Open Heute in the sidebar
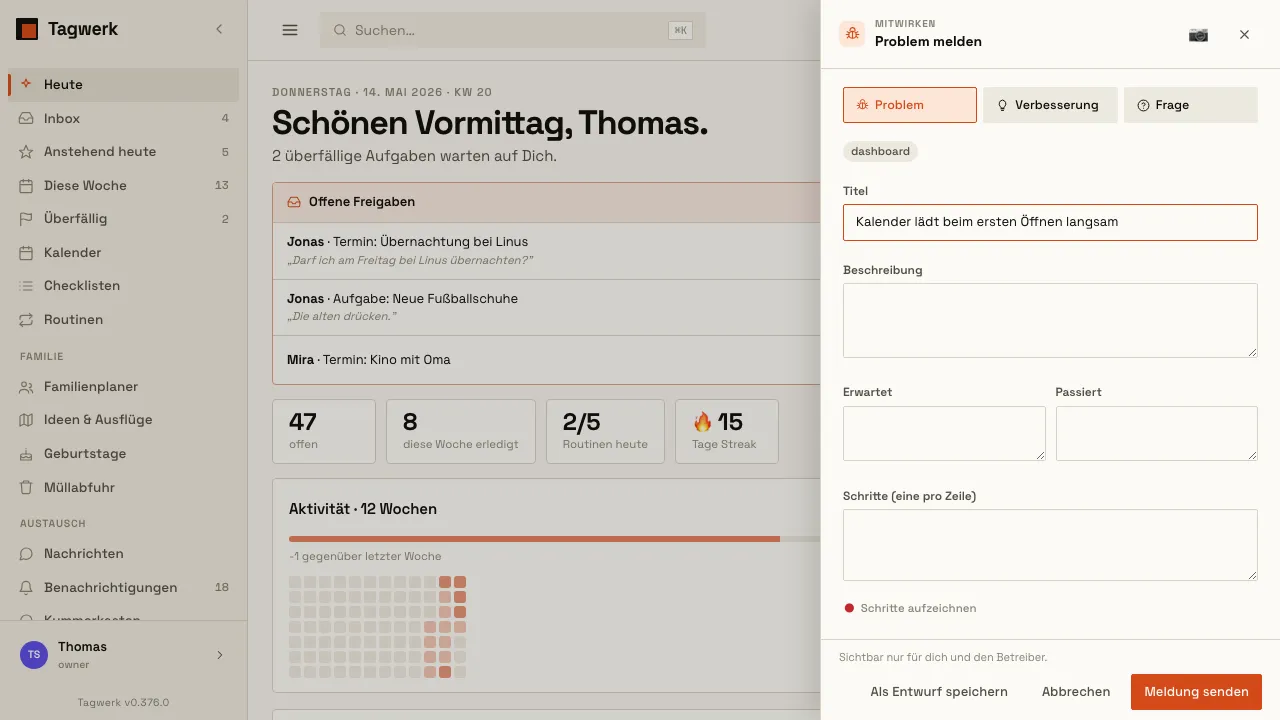The width and height of the screenshot is (1280, 720). [x=123, y=85]
